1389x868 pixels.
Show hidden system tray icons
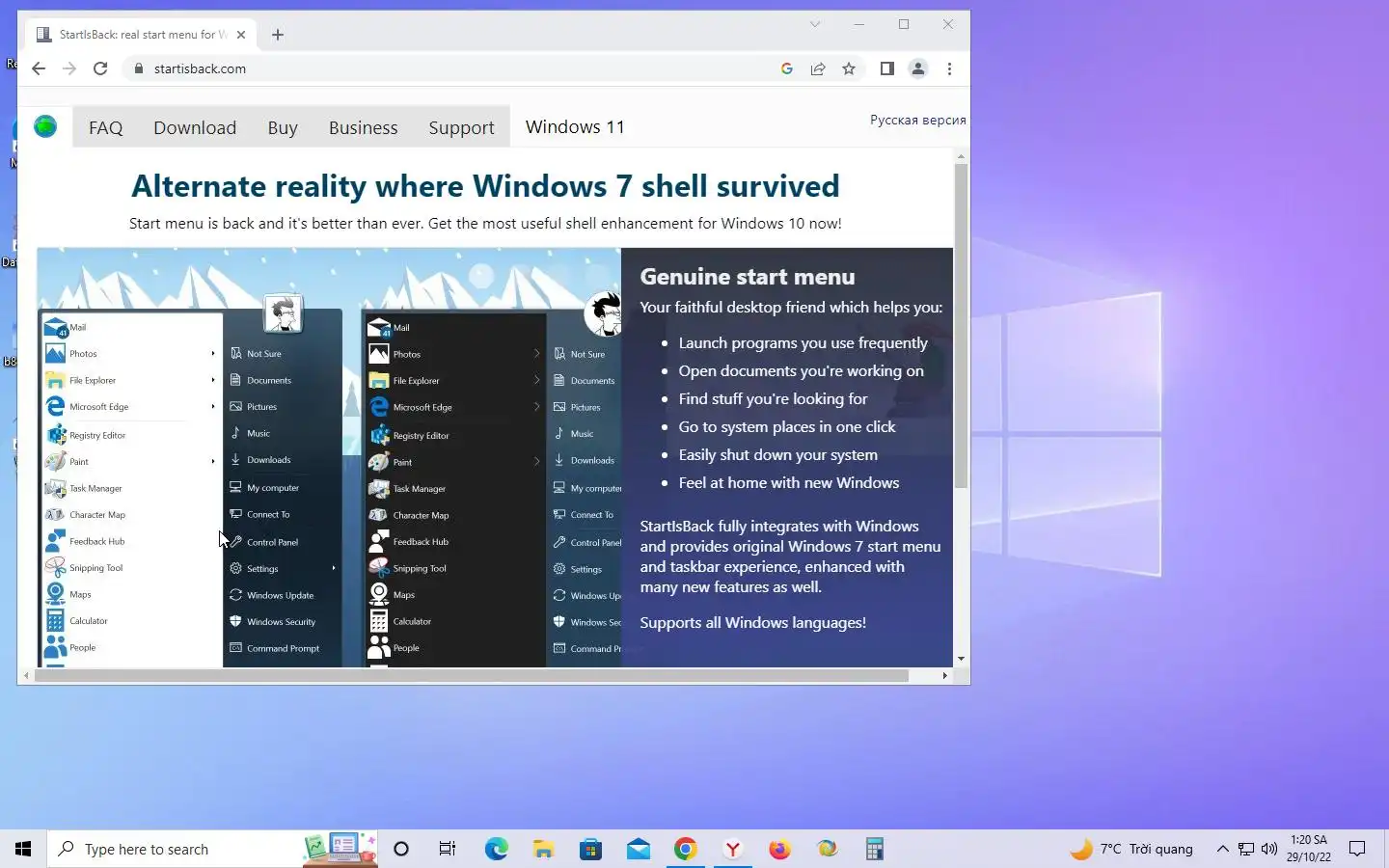coord(1222,849)
